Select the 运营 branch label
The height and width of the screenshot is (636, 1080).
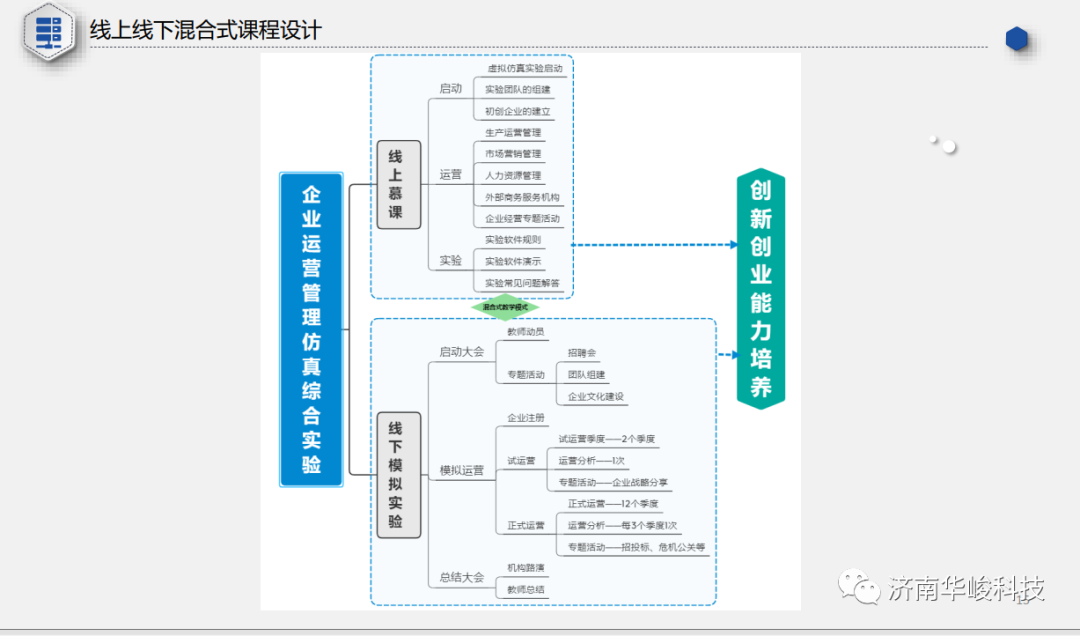pyautogui.click(x=449, y=173)
